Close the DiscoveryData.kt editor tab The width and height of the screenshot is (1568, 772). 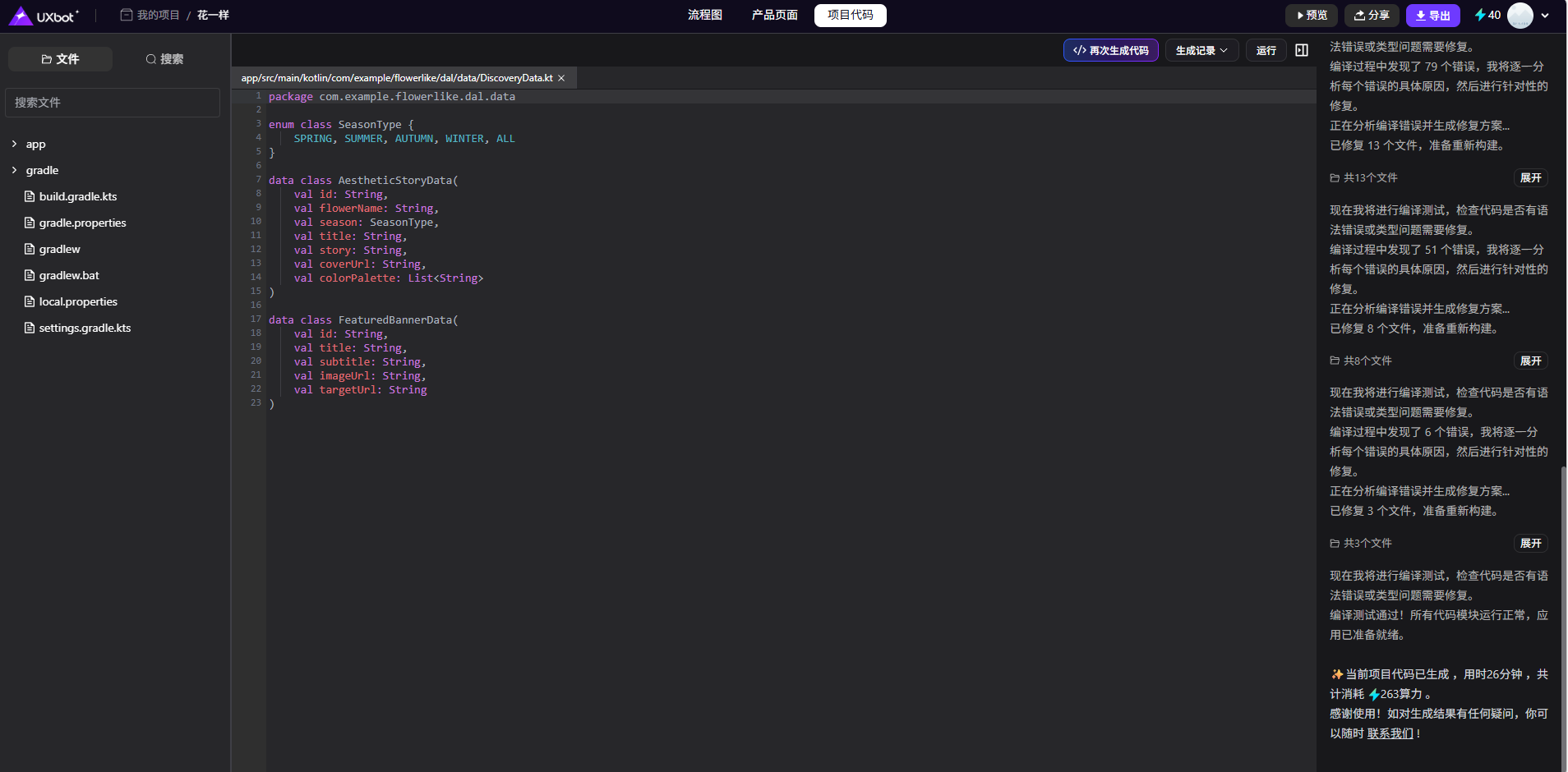tap(561, 78)
